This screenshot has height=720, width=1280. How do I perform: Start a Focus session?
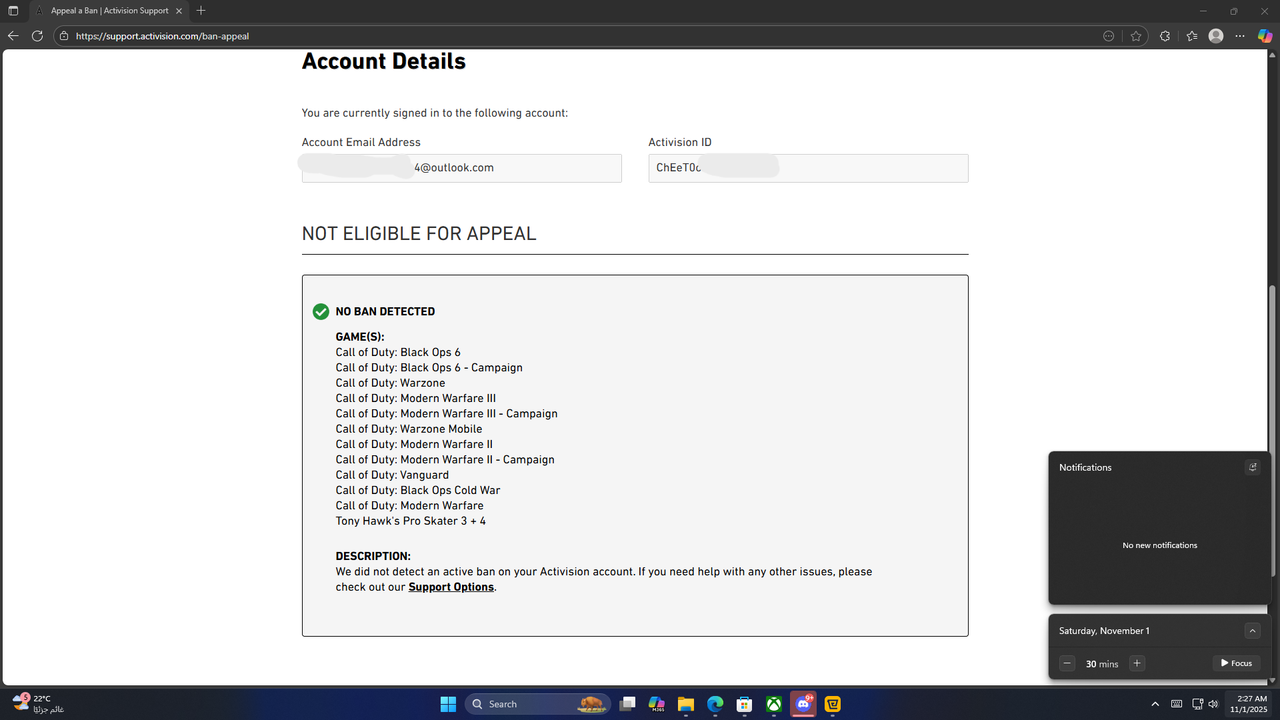[x=1236, y=663]
